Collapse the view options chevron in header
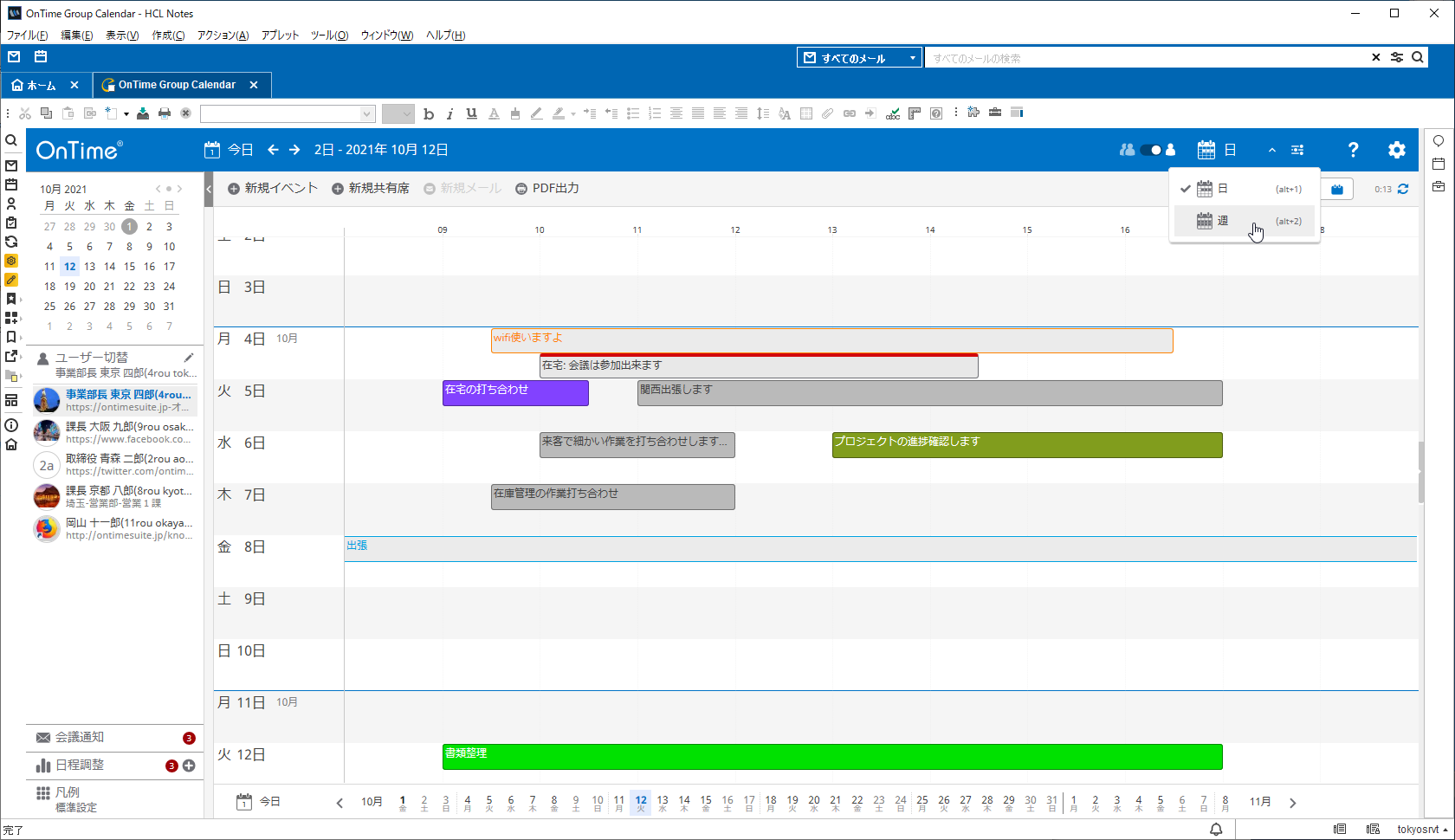The width and height of the screenshot is (1455, 840). point(1271,150)
